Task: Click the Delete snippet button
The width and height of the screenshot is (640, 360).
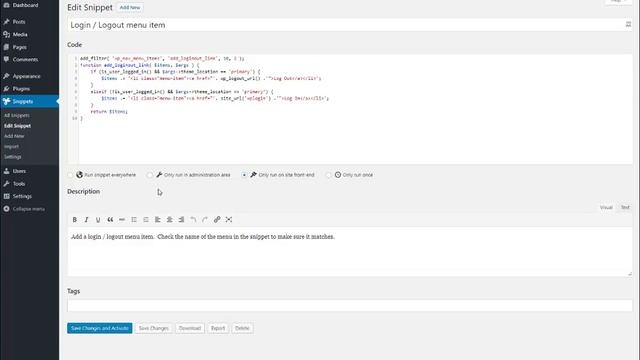Action: tap(242, 328)
